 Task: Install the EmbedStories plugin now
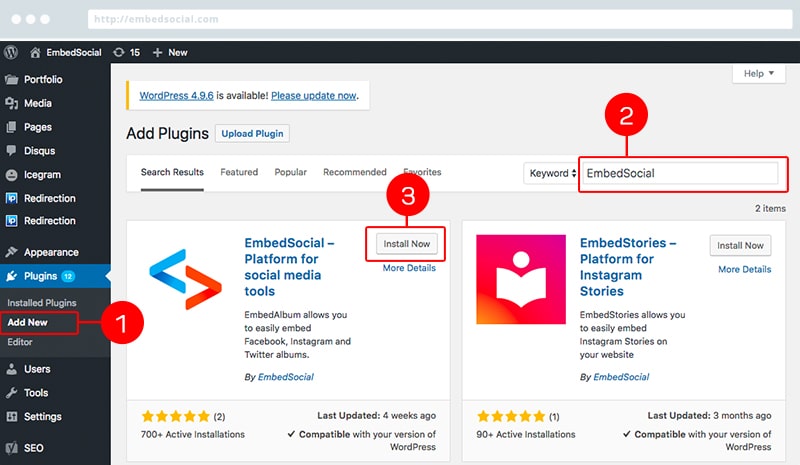tap(740, 246)
